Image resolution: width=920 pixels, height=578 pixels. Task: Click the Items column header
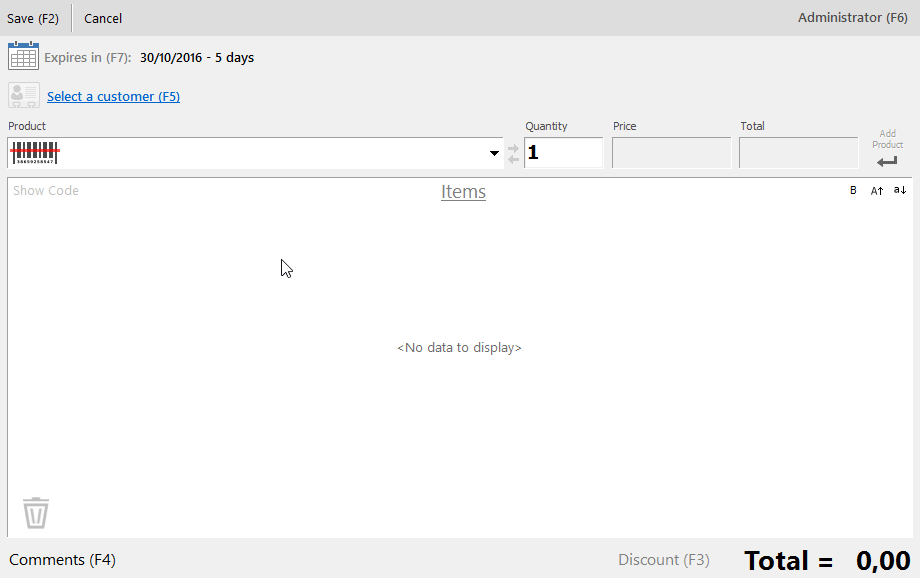[x=463, y=192]
